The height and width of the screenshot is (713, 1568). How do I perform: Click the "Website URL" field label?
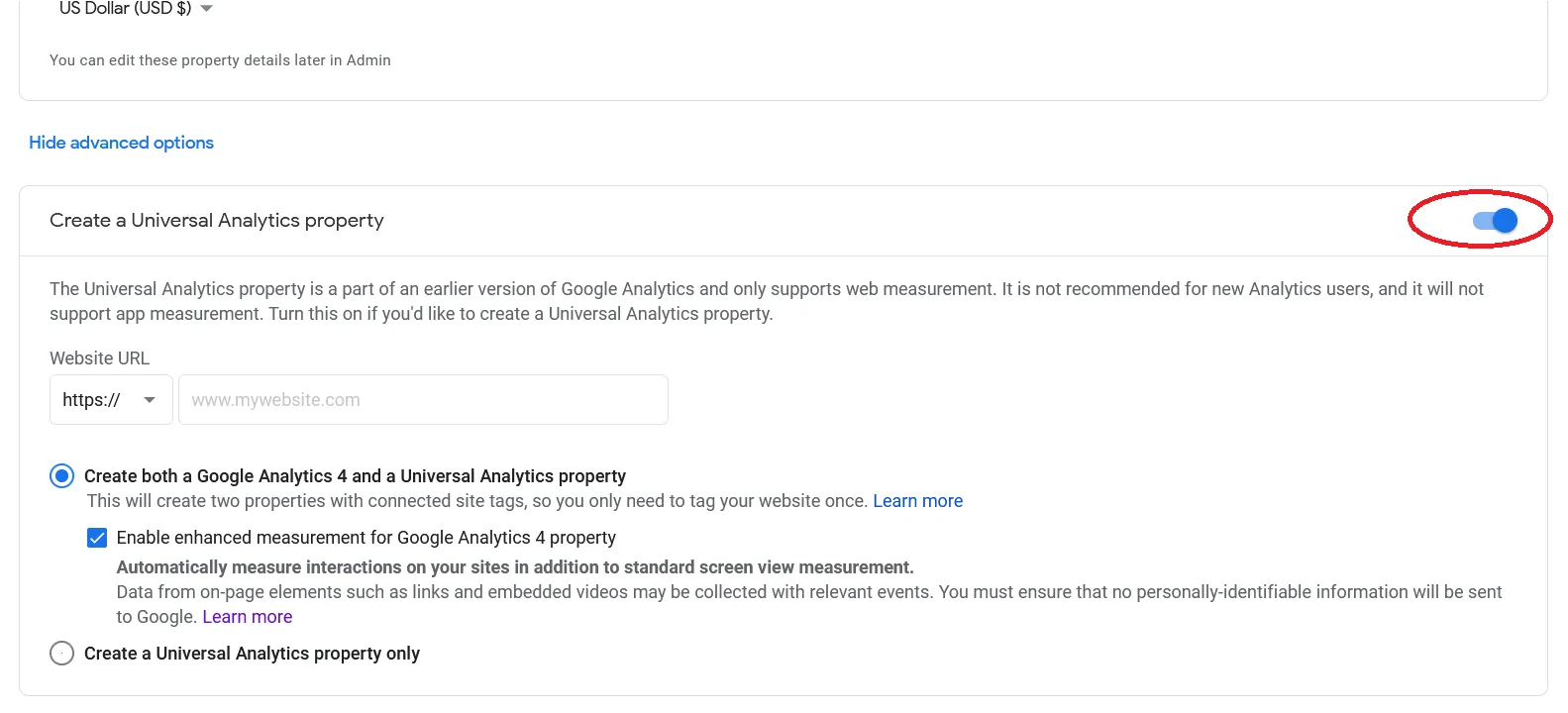(x=99, y=358)
